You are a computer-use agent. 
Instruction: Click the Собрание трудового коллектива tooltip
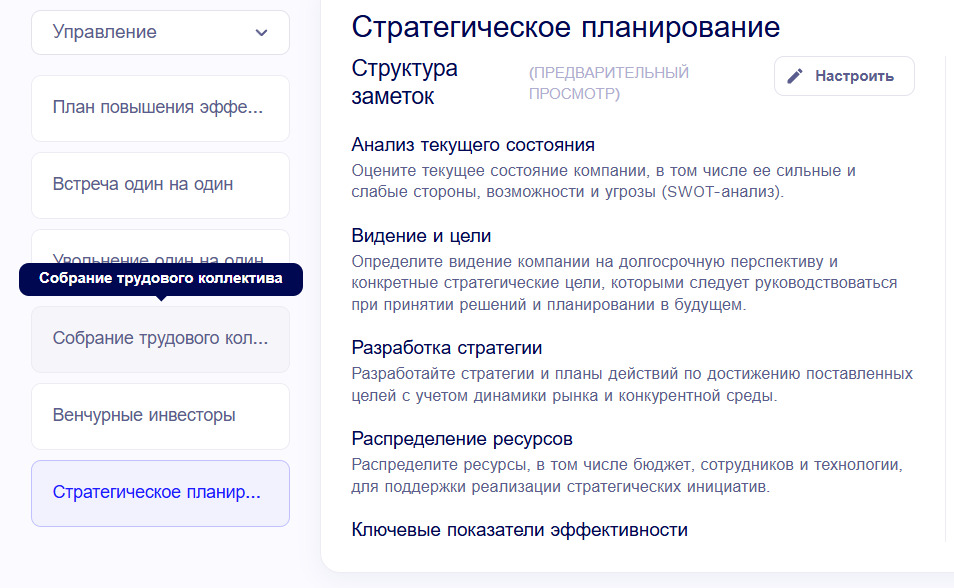pyautogui.click(x=161, y=278)
